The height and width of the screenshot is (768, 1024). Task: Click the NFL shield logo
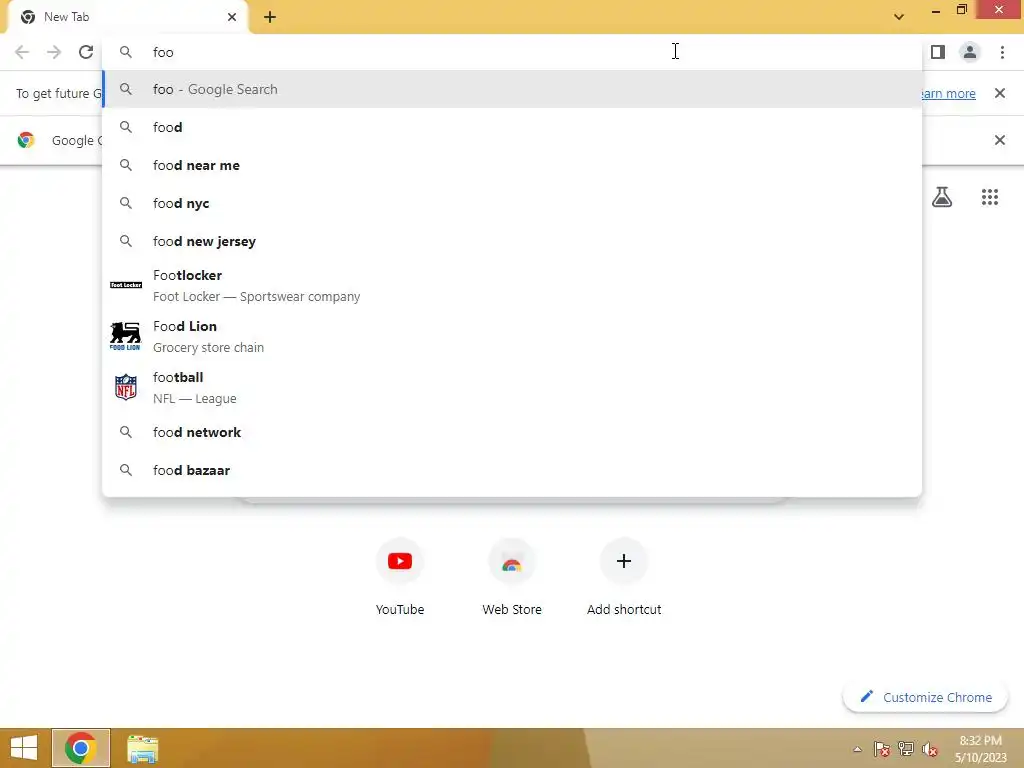click(125, 387)
